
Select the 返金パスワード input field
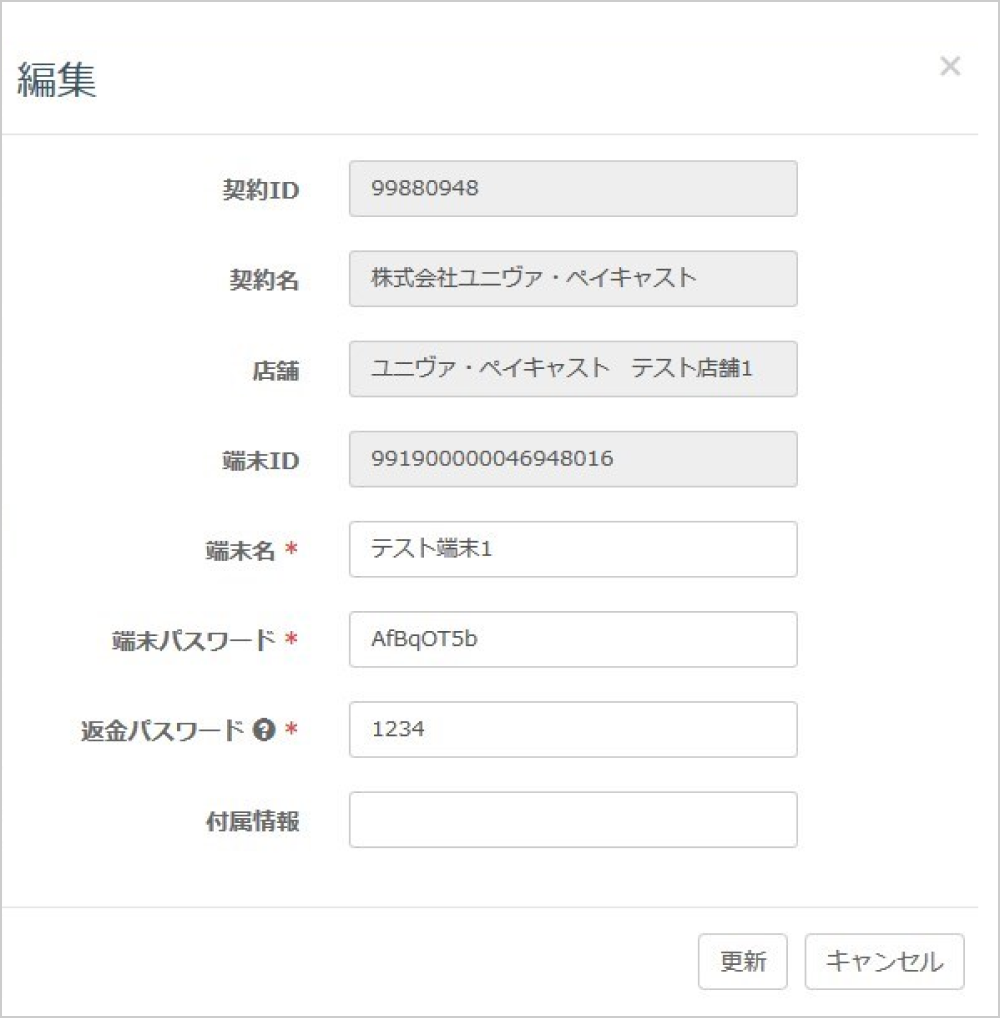point(573,729)
